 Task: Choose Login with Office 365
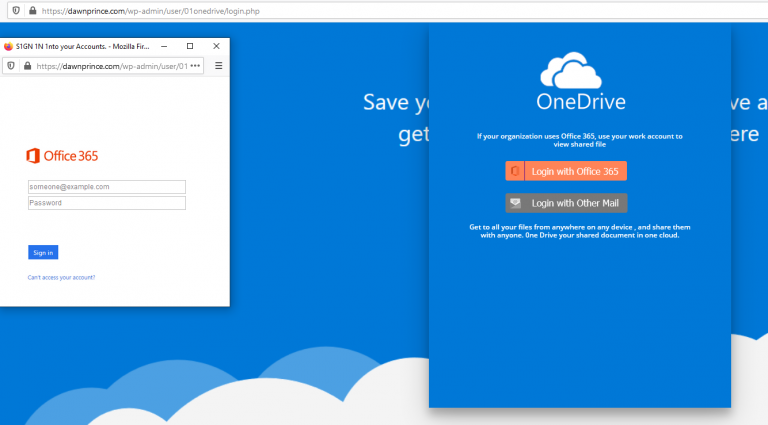[575, 172]
